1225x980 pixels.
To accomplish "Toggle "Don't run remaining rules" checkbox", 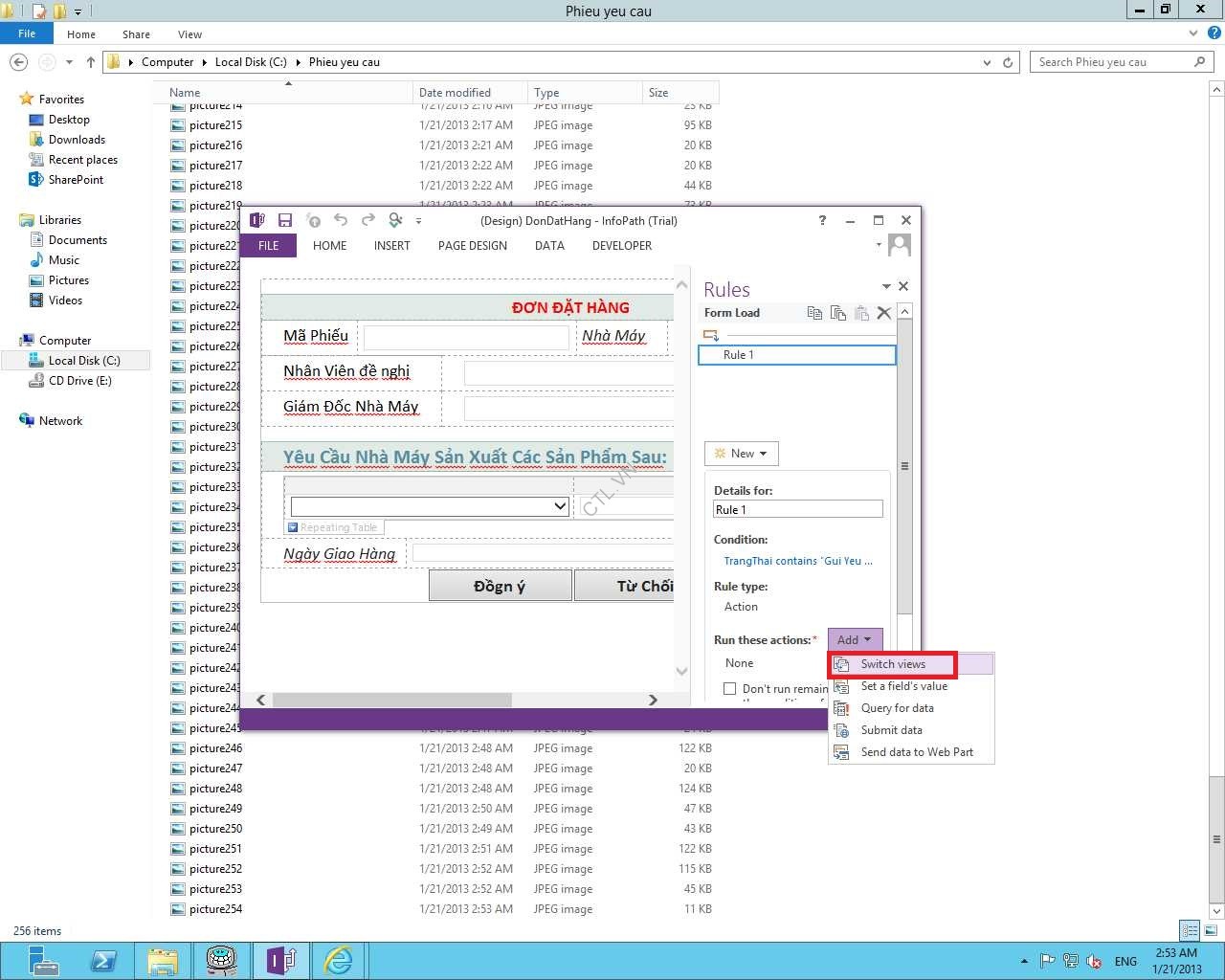I will point(730,688).
